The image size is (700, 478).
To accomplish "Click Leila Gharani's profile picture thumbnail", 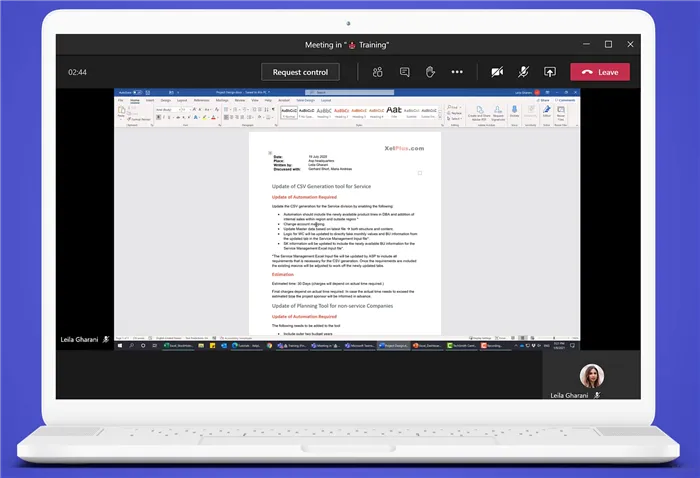I will [x=591, y=376].
